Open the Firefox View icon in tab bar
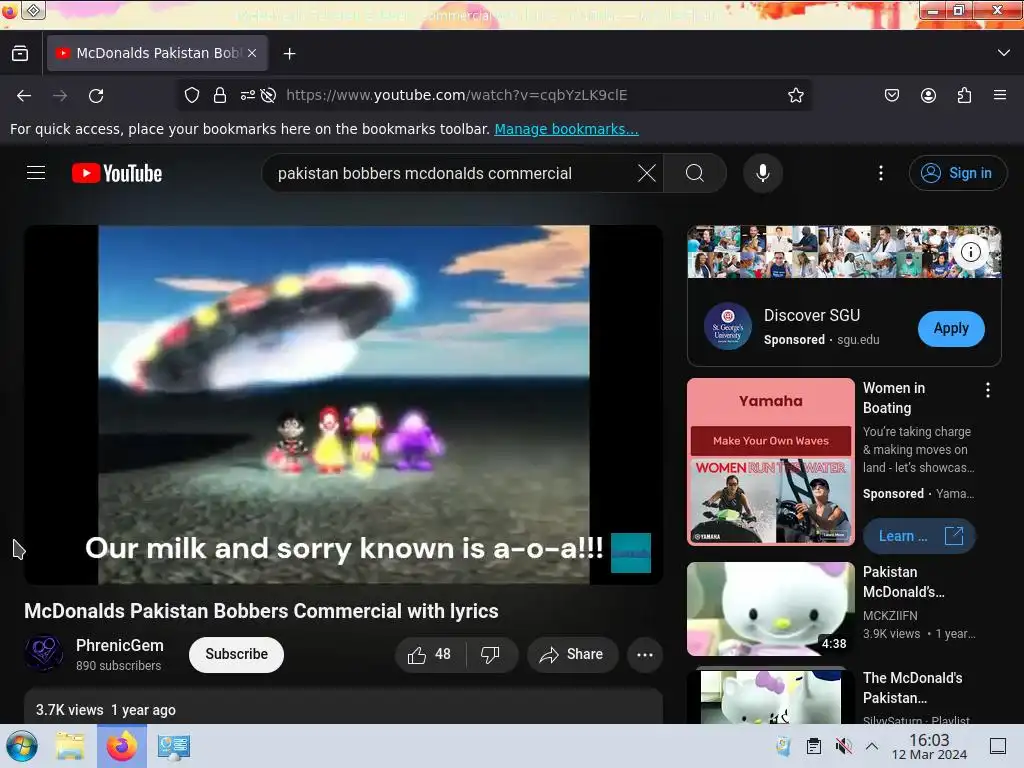1024x768 pixels. 20,54
